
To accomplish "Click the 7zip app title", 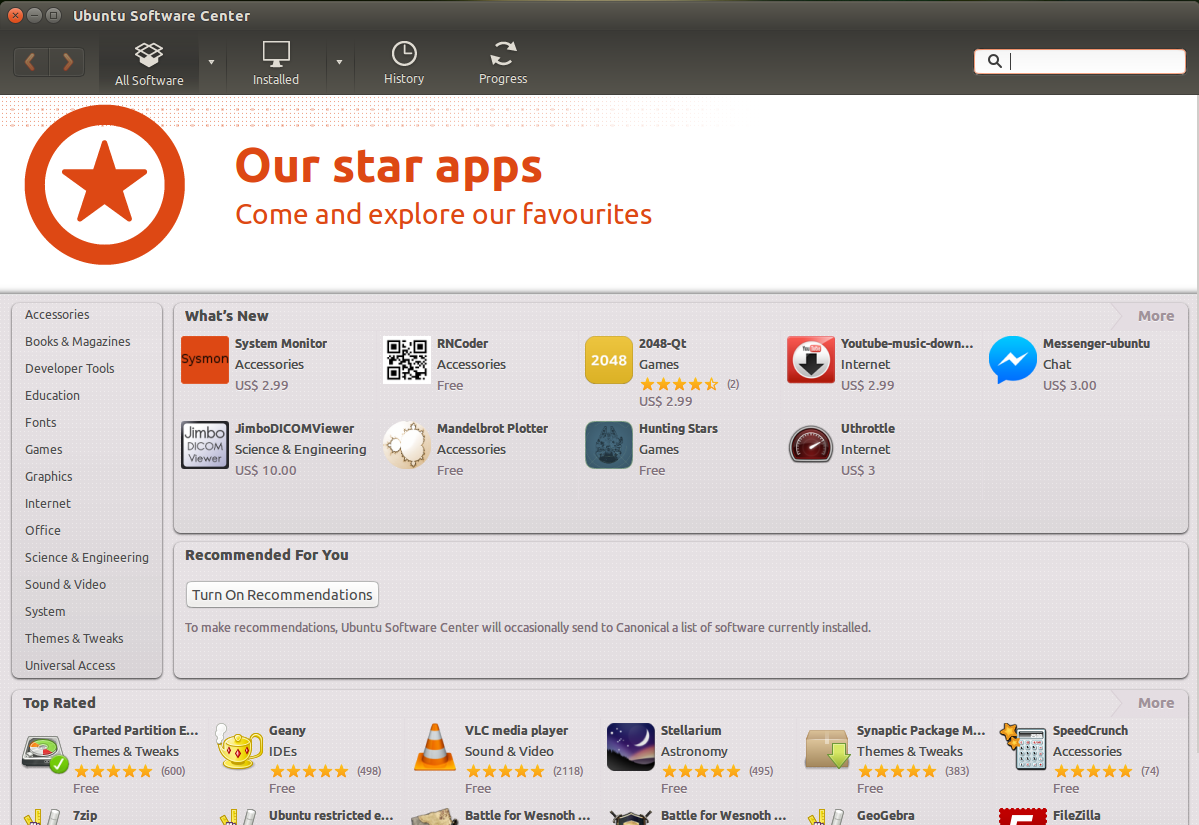I will [85, 815].
